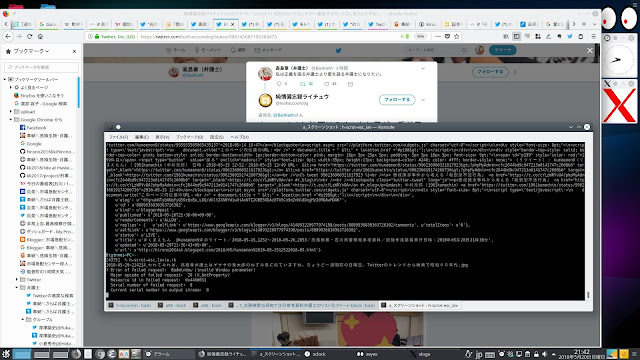Viewport: 640px width, 360px height.
Task: Open the jp keyboard layout indicator
Action: (479, 354)
